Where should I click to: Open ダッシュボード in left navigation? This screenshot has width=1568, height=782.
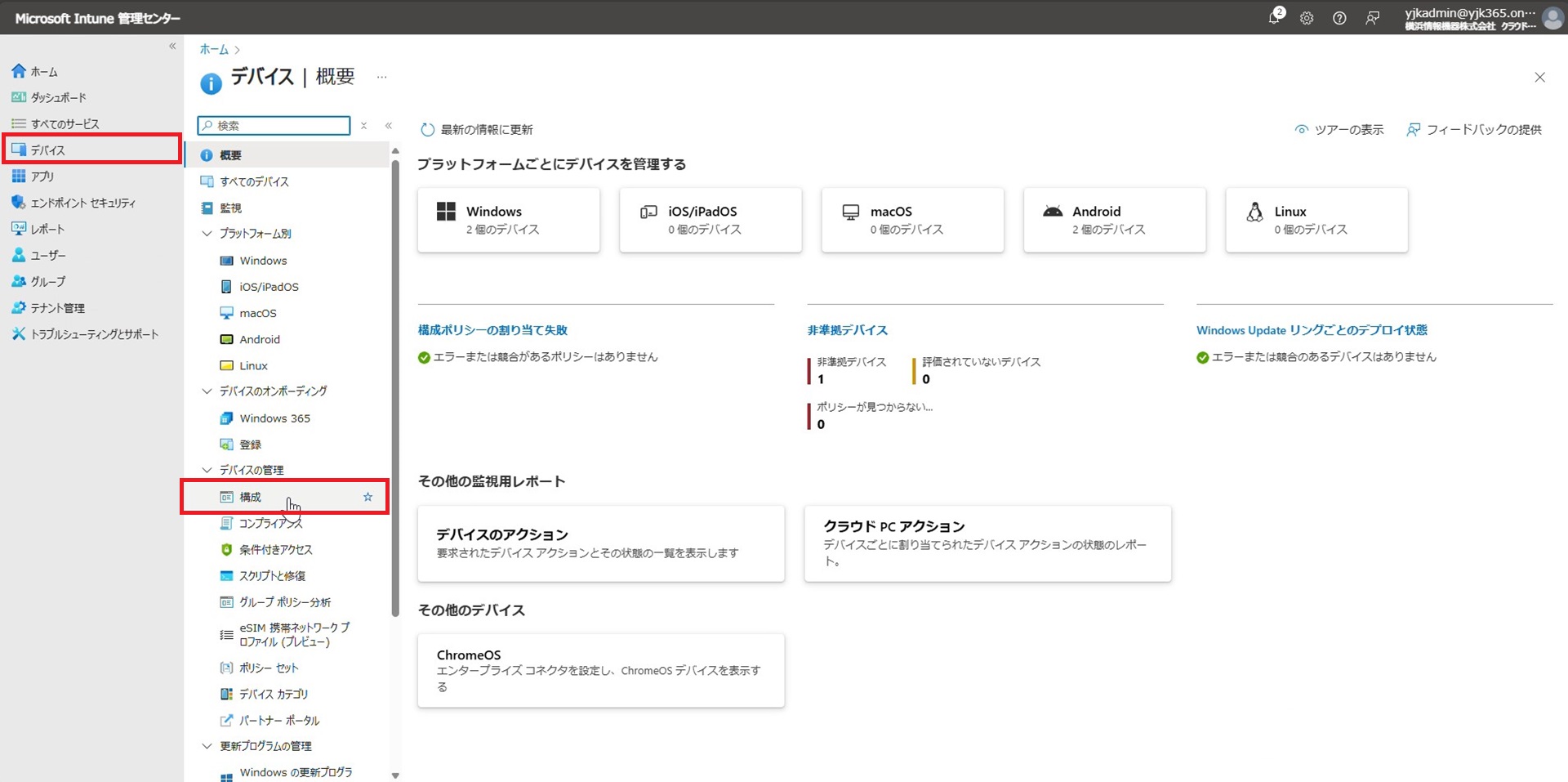49,97
